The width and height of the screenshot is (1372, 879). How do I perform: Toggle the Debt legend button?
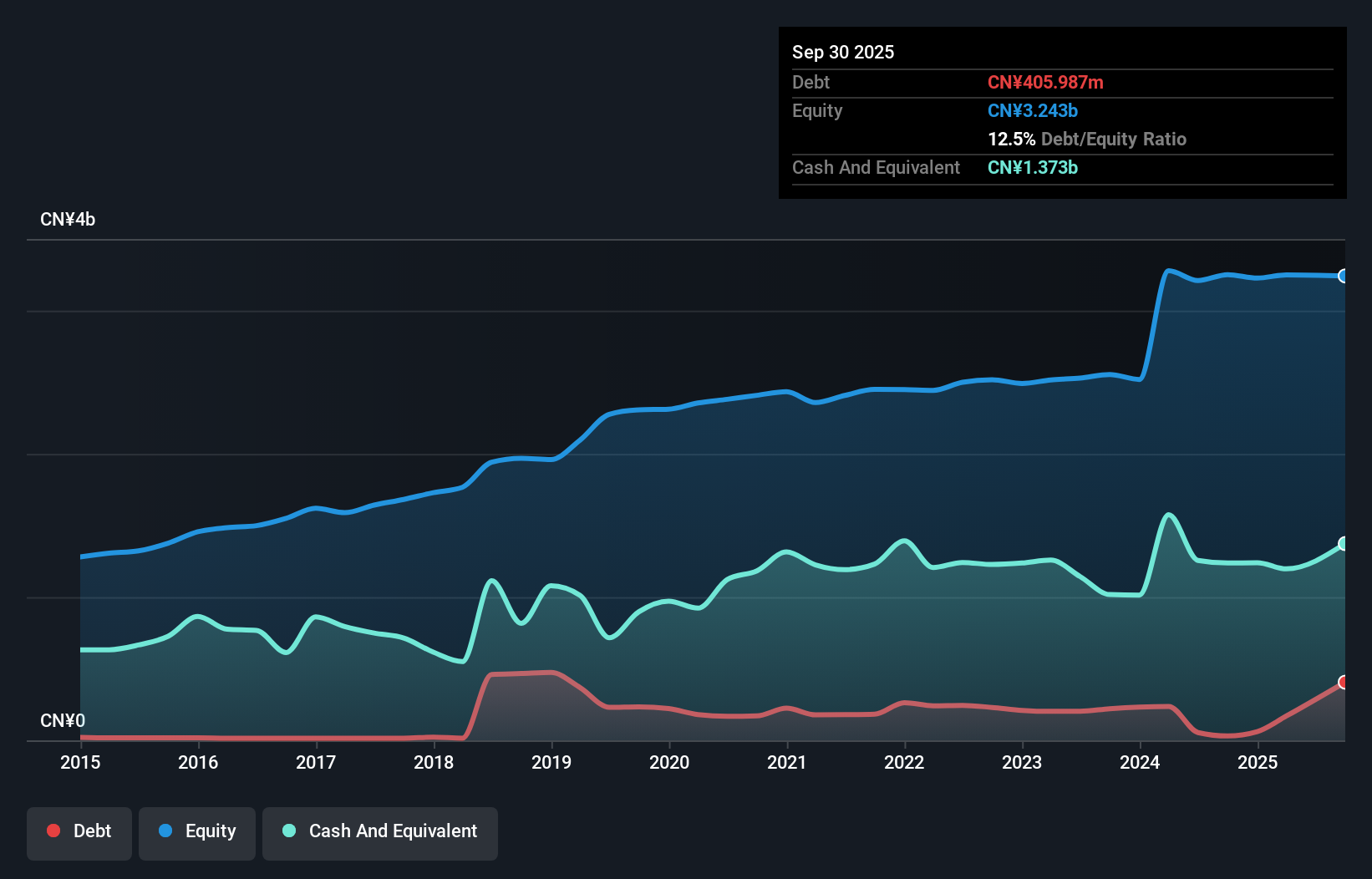79,832
